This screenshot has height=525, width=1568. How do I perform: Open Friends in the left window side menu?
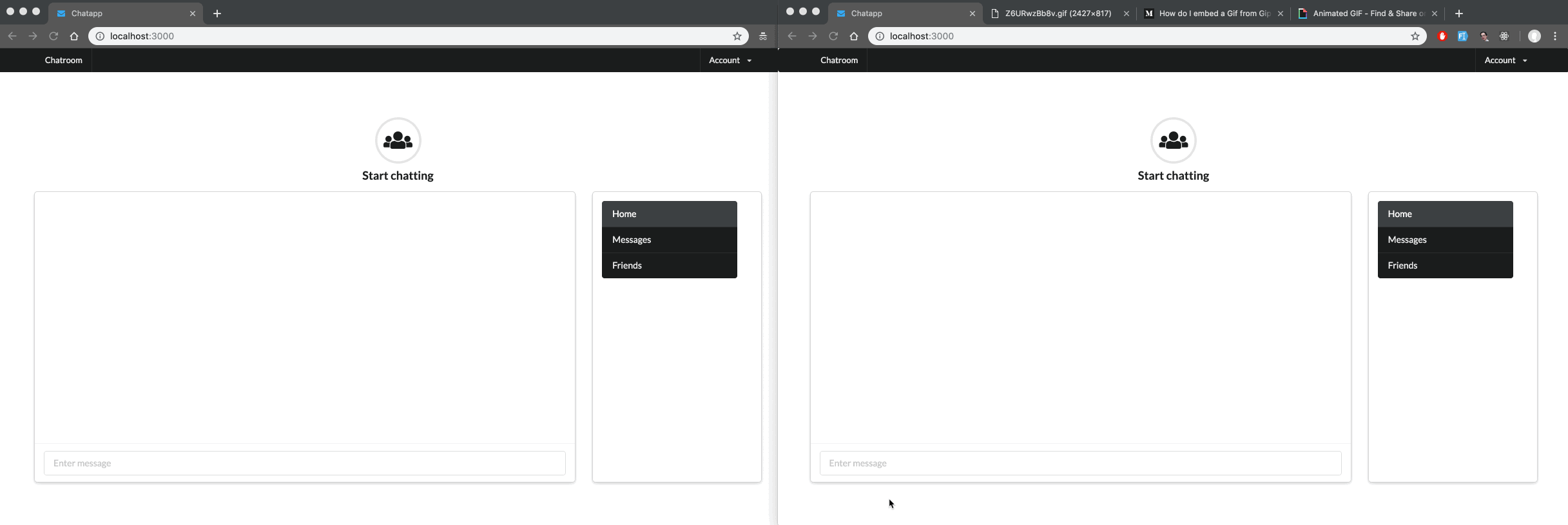(x=670, y=265)
